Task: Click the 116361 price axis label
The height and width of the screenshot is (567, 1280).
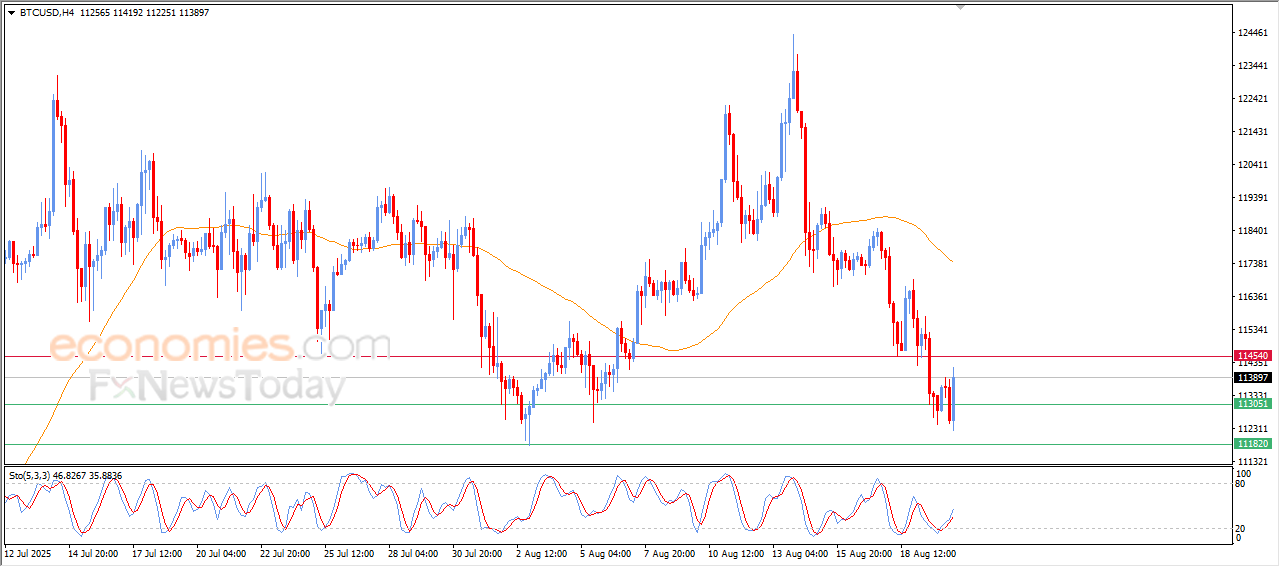Action: click(1253, 297)
